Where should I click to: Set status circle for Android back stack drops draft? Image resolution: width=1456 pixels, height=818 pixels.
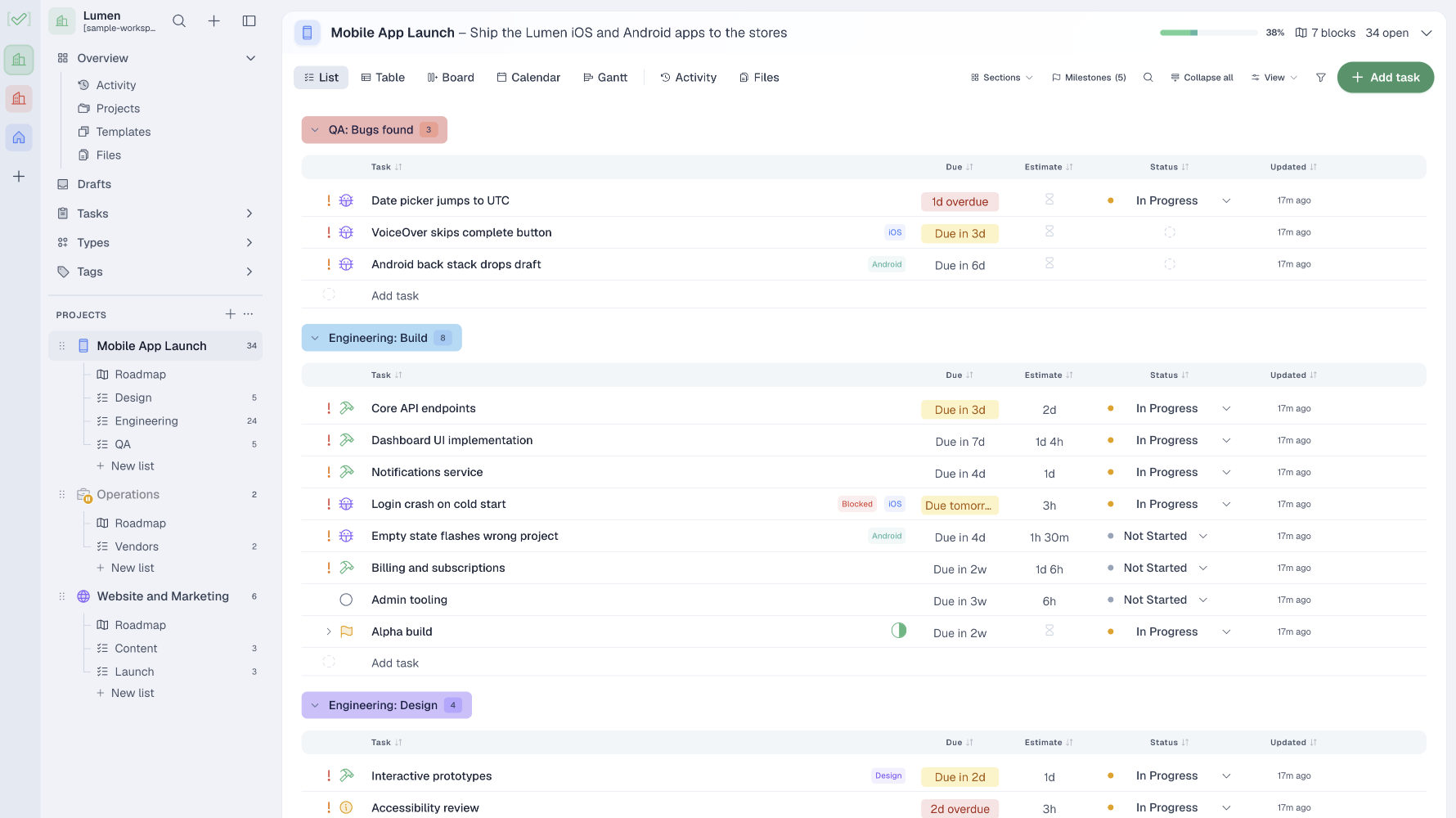pyautogui.click(x=1170, y=264)
